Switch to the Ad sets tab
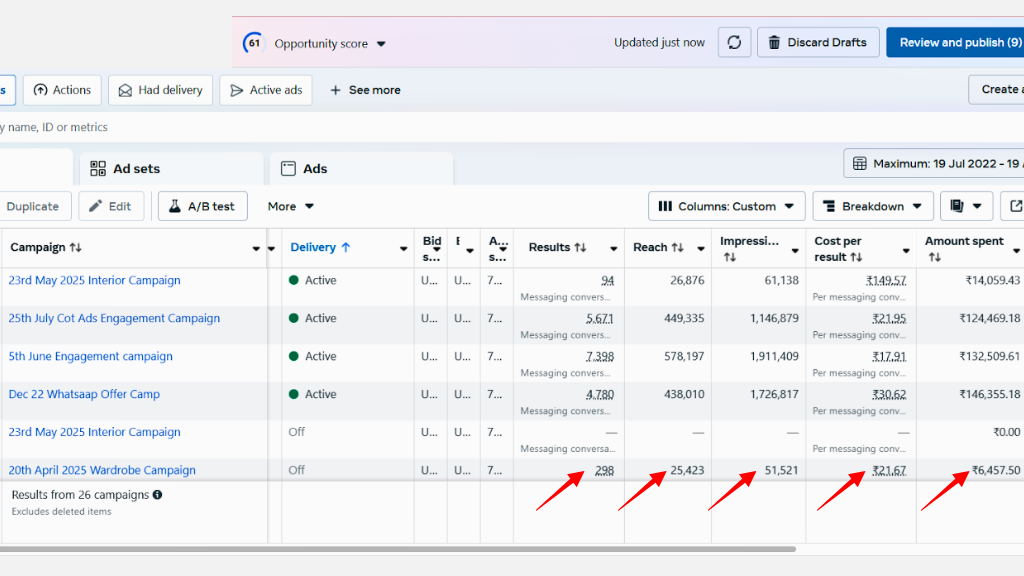Screen dimensions: 1024x576 pyautogui.click(x=171, y=168)
